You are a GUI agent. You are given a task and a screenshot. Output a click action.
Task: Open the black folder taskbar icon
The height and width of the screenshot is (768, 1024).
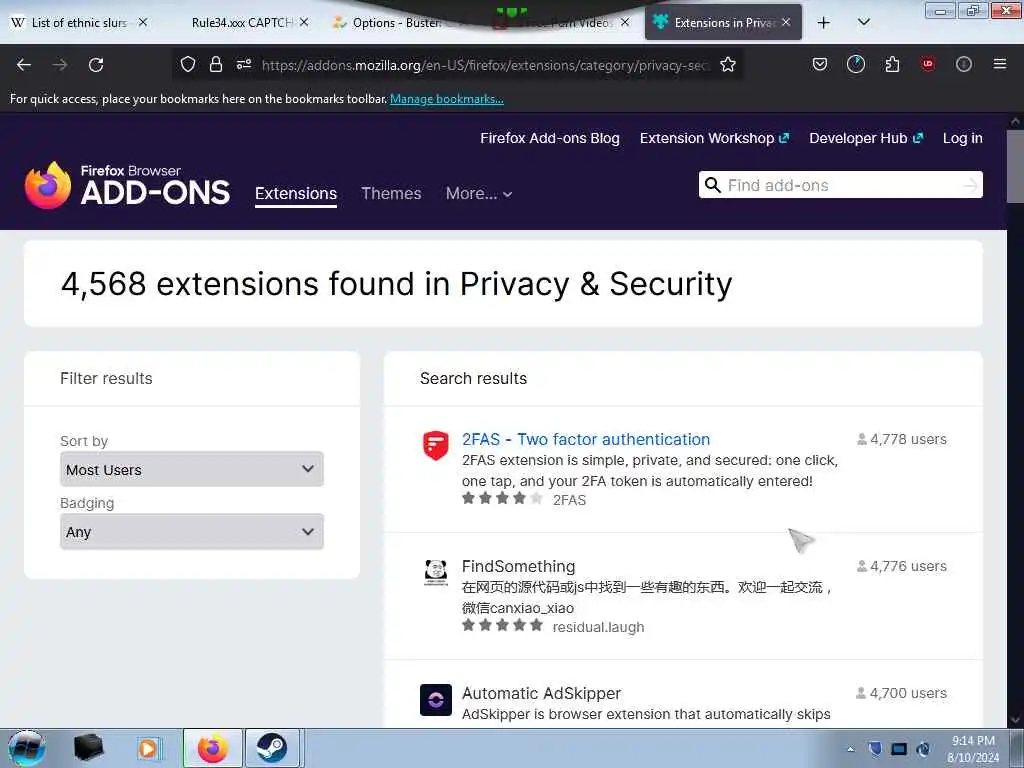[x=88, y=748]
